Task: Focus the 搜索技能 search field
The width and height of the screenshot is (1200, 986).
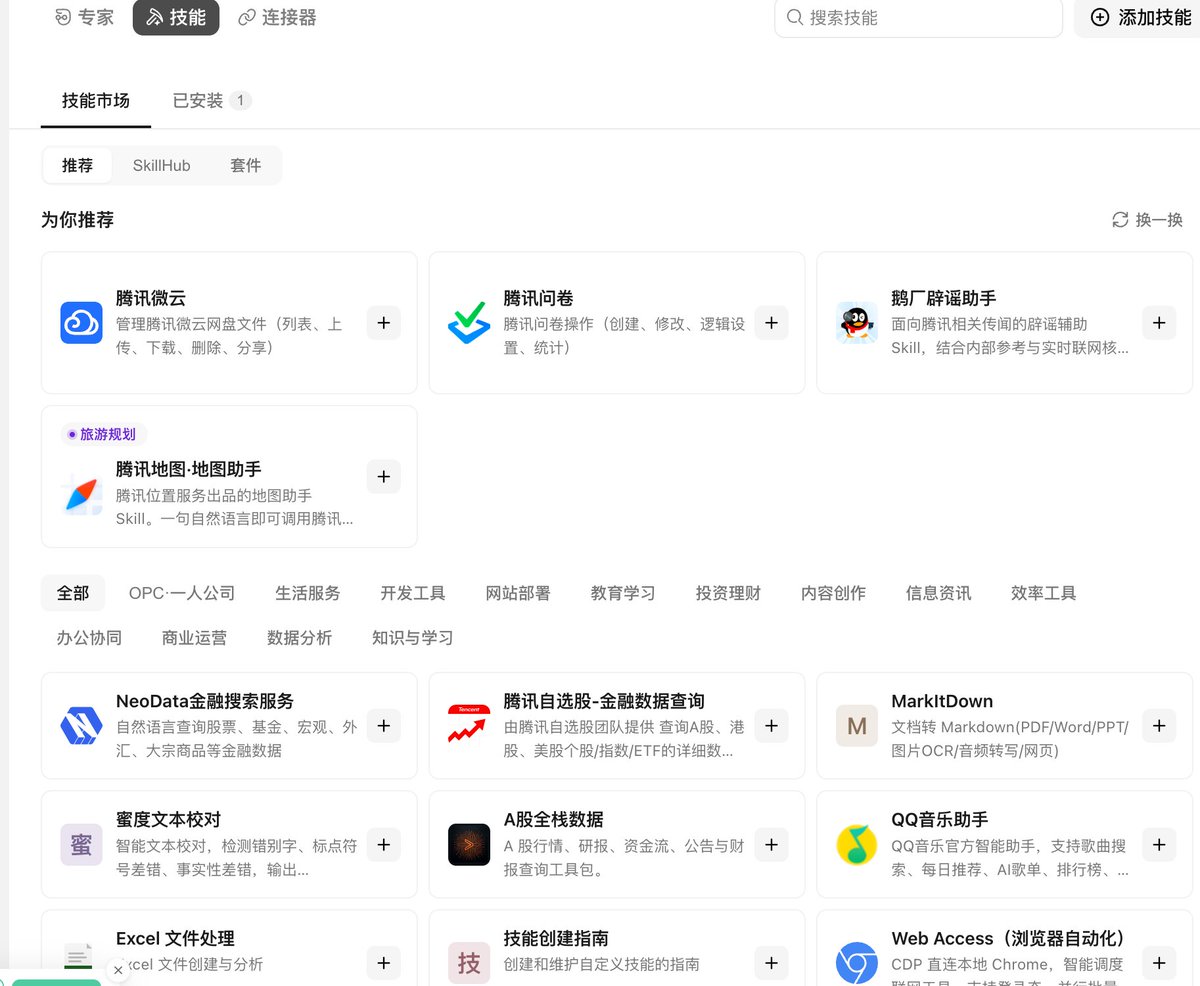Action: 918,17
